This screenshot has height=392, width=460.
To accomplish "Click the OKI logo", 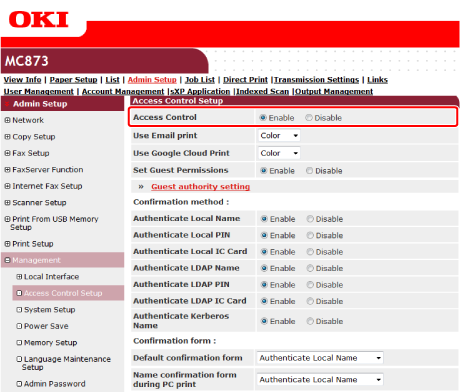I will coord(39,19).
